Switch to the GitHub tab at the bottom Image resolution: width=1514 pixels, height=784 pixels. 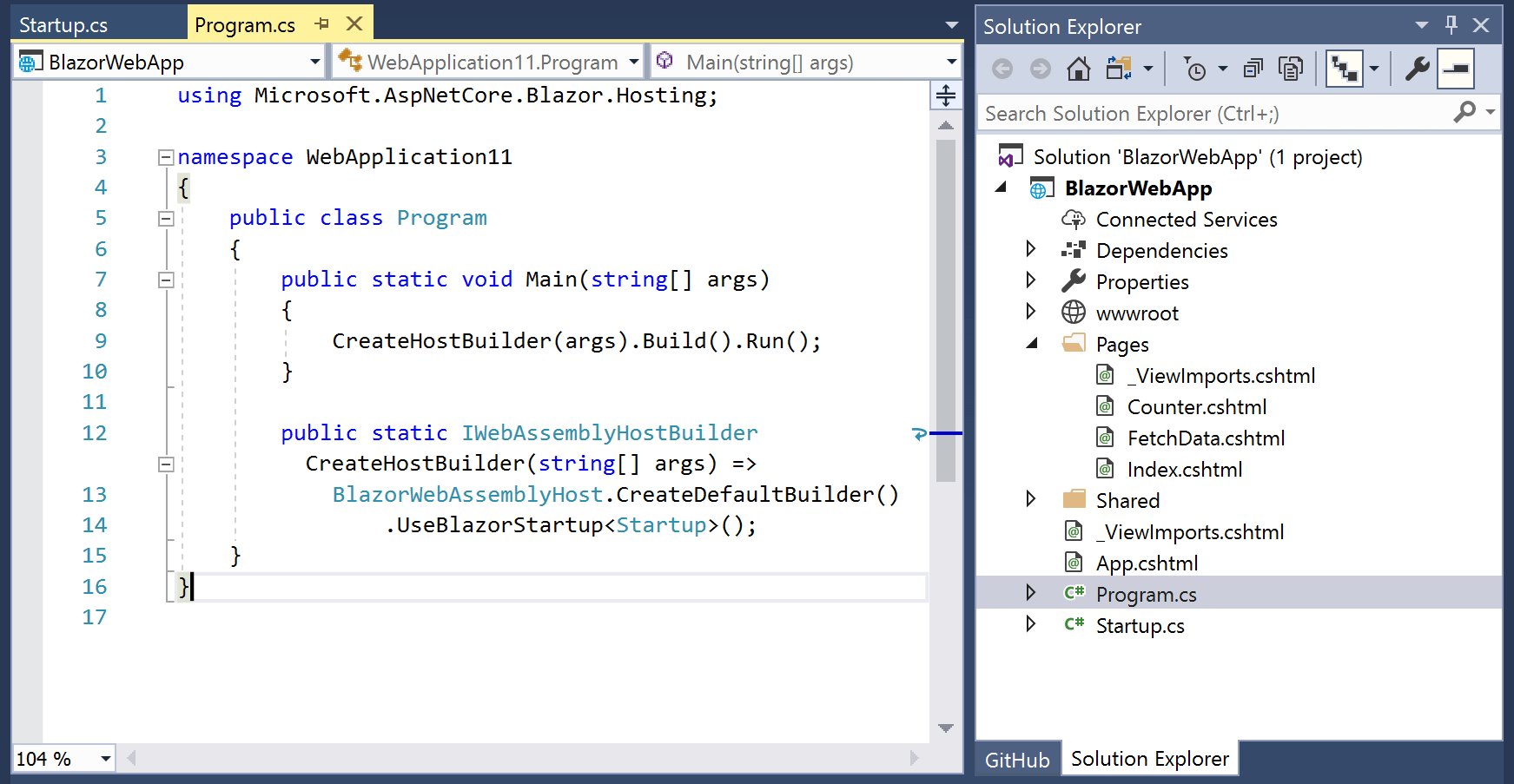click(x=1016, y=759)
